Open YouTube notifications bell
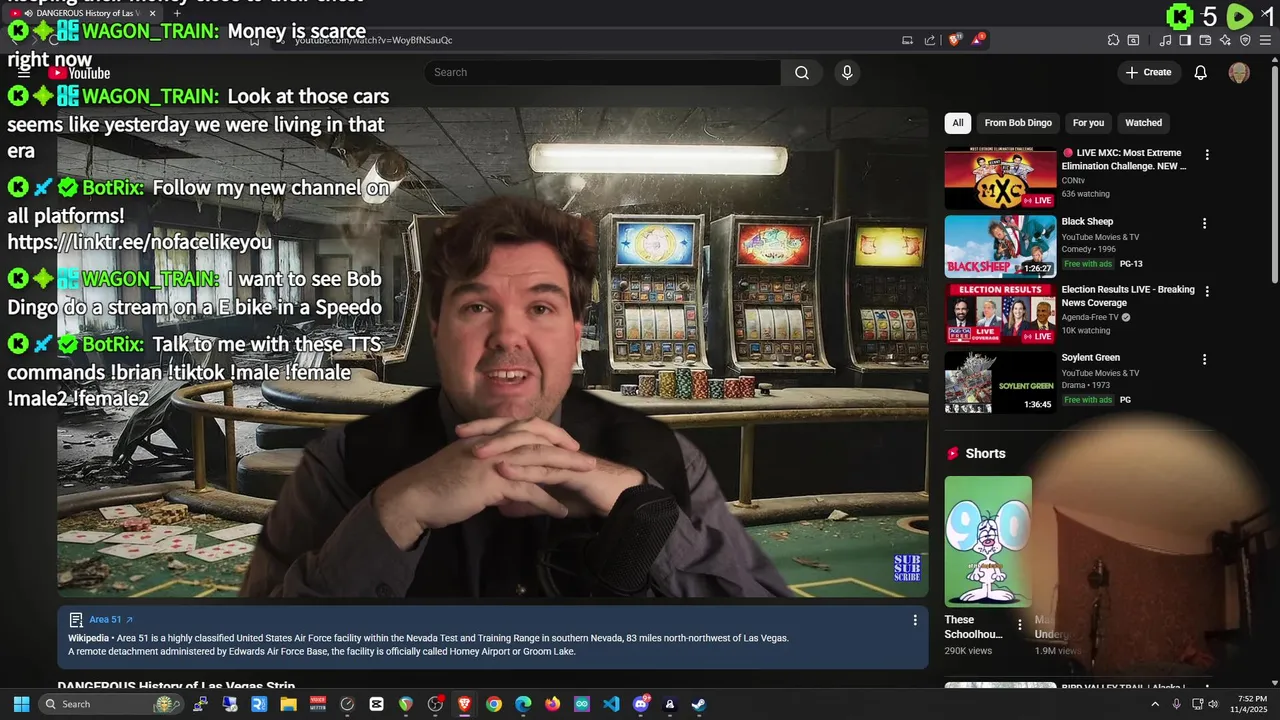The height and width of the screenshot is (720, 1280). pos(1201,72)
